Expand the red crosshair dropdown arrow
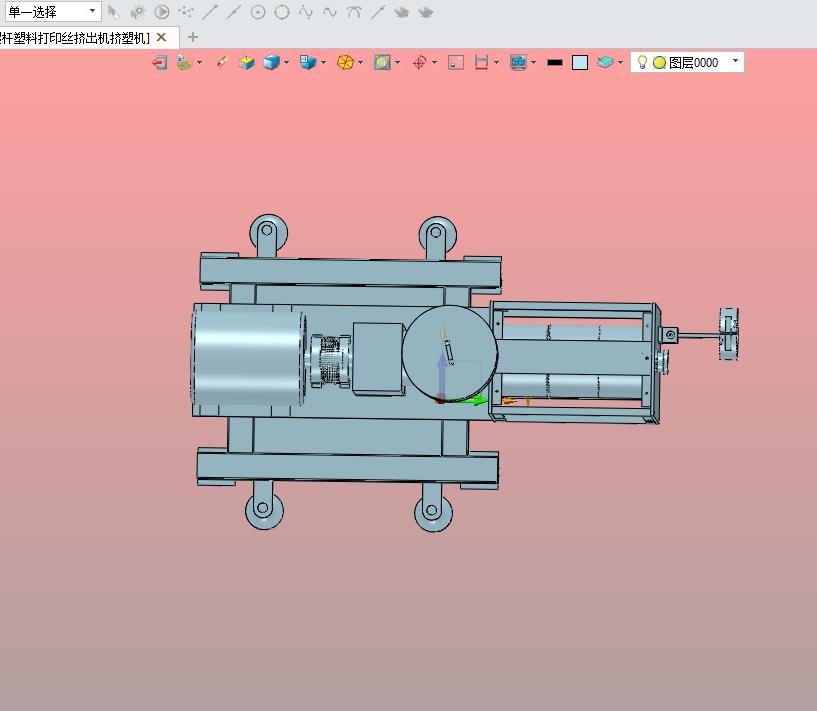 pos(434,63)
